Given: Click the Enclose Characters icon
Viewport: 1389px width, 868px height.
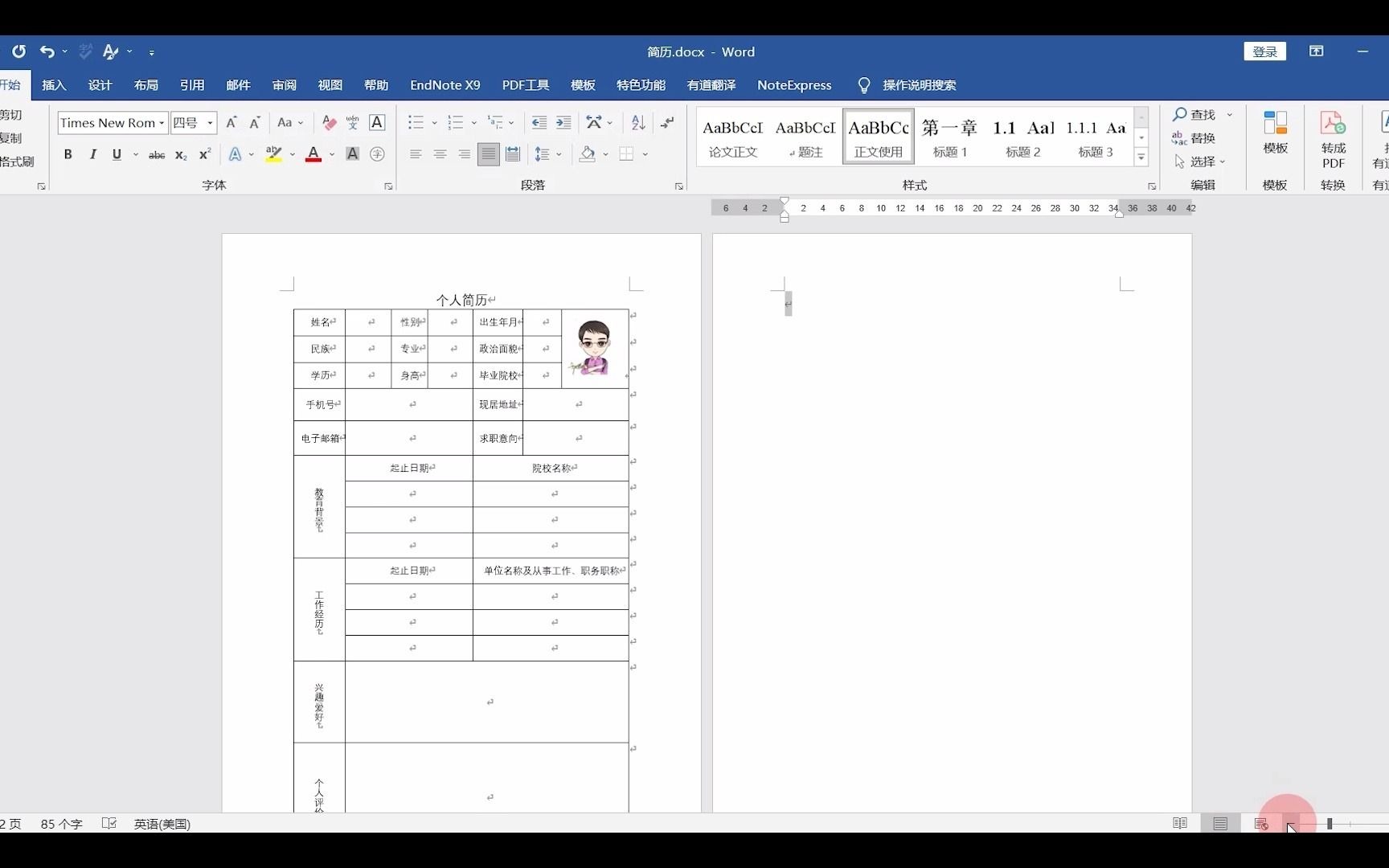Looking at the screenshot, I should pyautogui.click(x=377, y=154).
